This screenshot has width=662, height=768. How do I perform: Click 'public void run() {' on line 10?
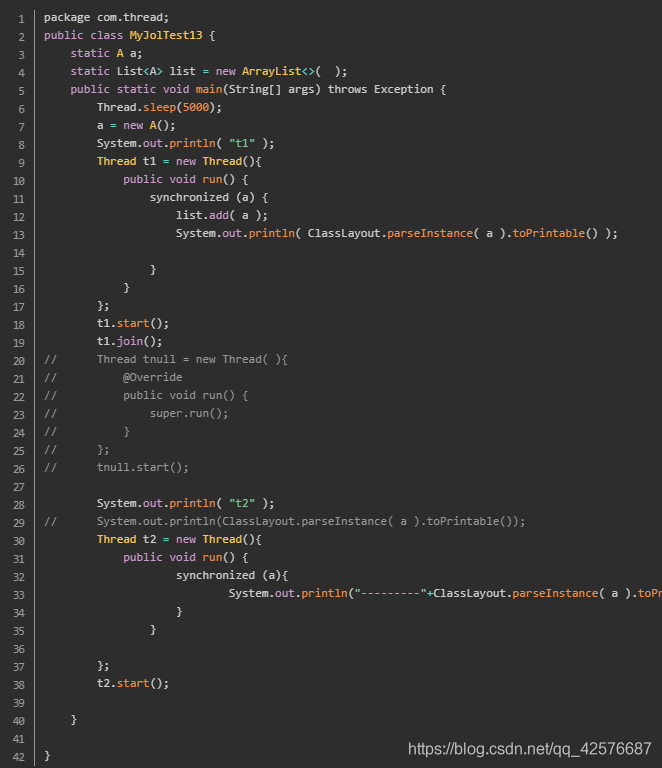tap(186, 179)
